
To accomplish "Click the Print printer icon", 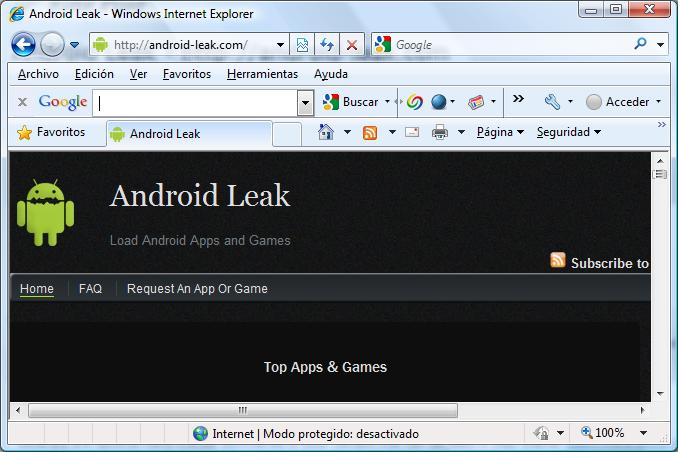I will point(439,132).
